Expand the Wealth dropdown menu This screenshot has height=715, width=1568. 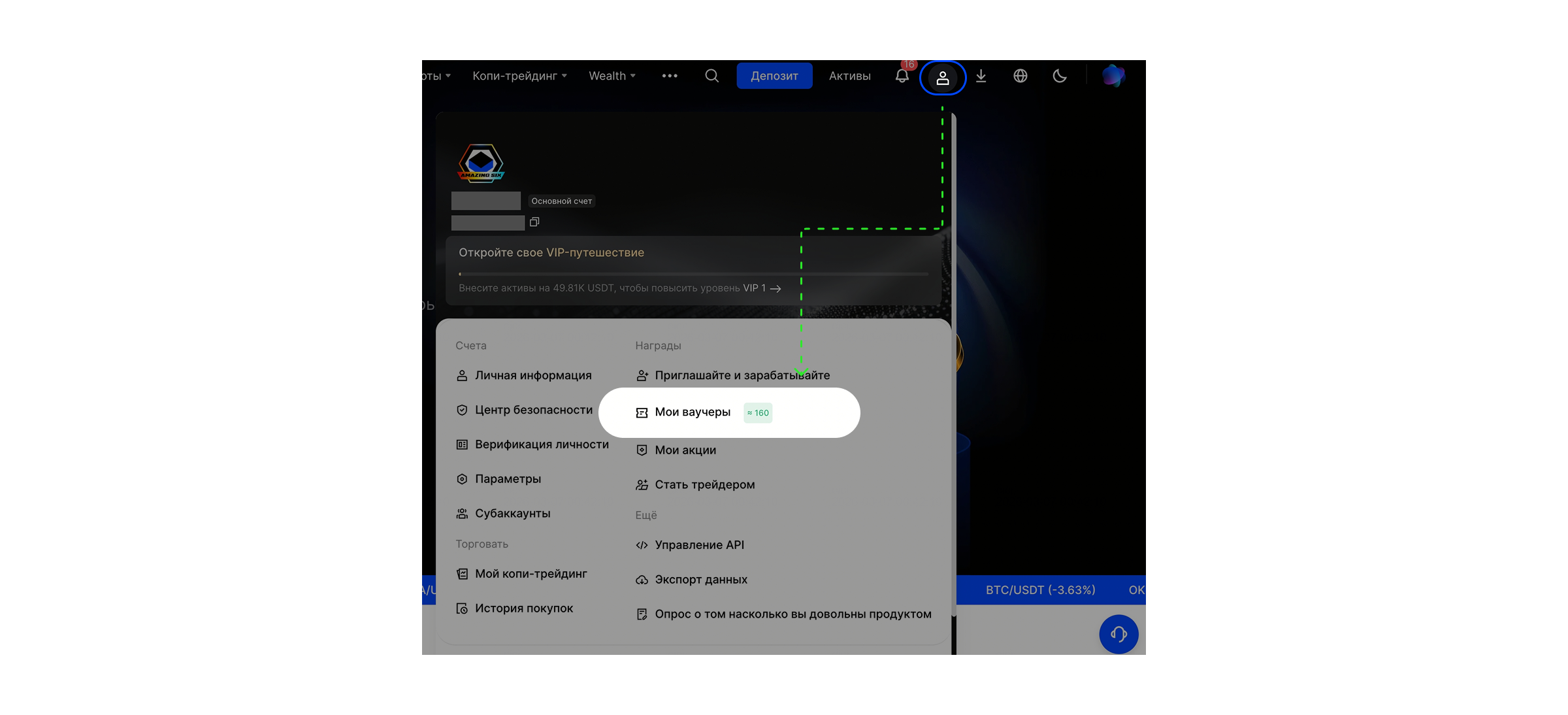(612, 76)
